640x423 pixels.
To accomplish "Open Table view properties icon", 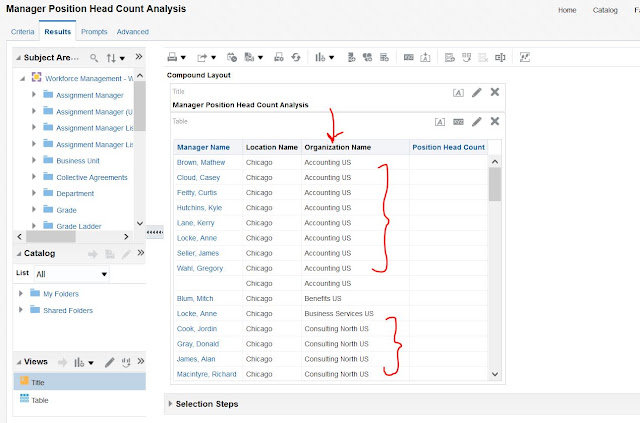I will [458, 122].
